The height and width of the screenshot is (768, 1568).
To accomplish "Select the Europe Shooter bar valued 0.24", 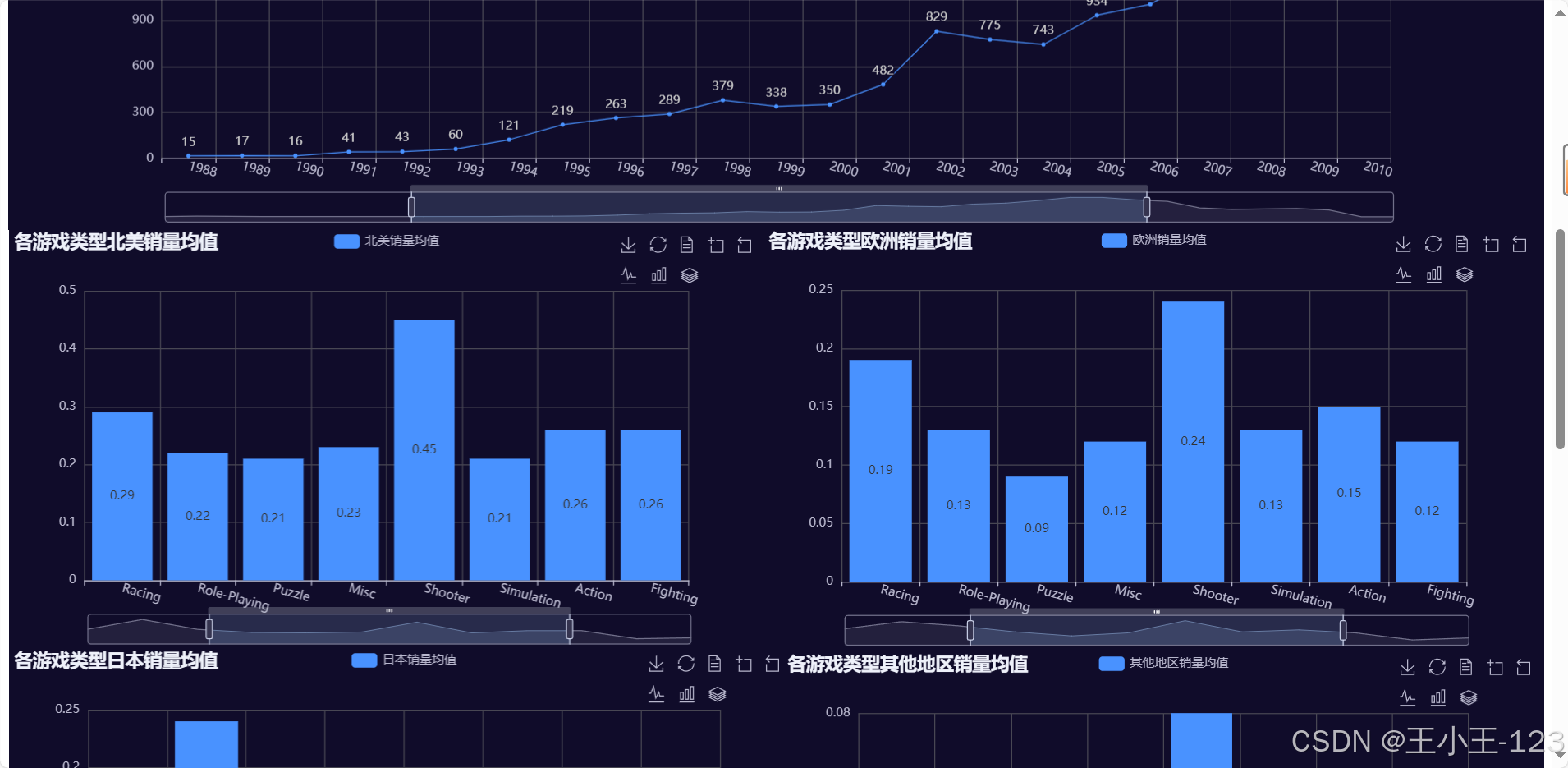I will [1193, 441].
